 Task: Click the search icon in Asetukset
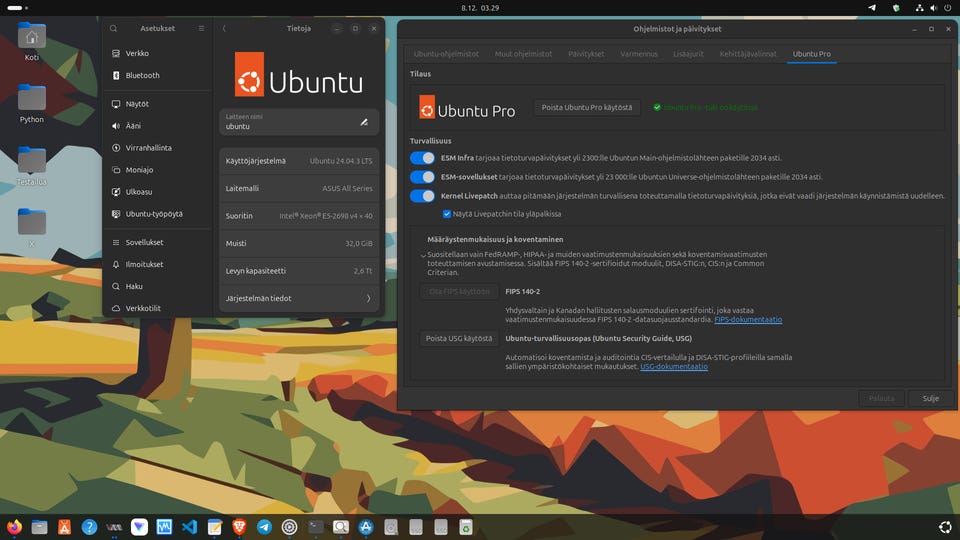(114, 29)
